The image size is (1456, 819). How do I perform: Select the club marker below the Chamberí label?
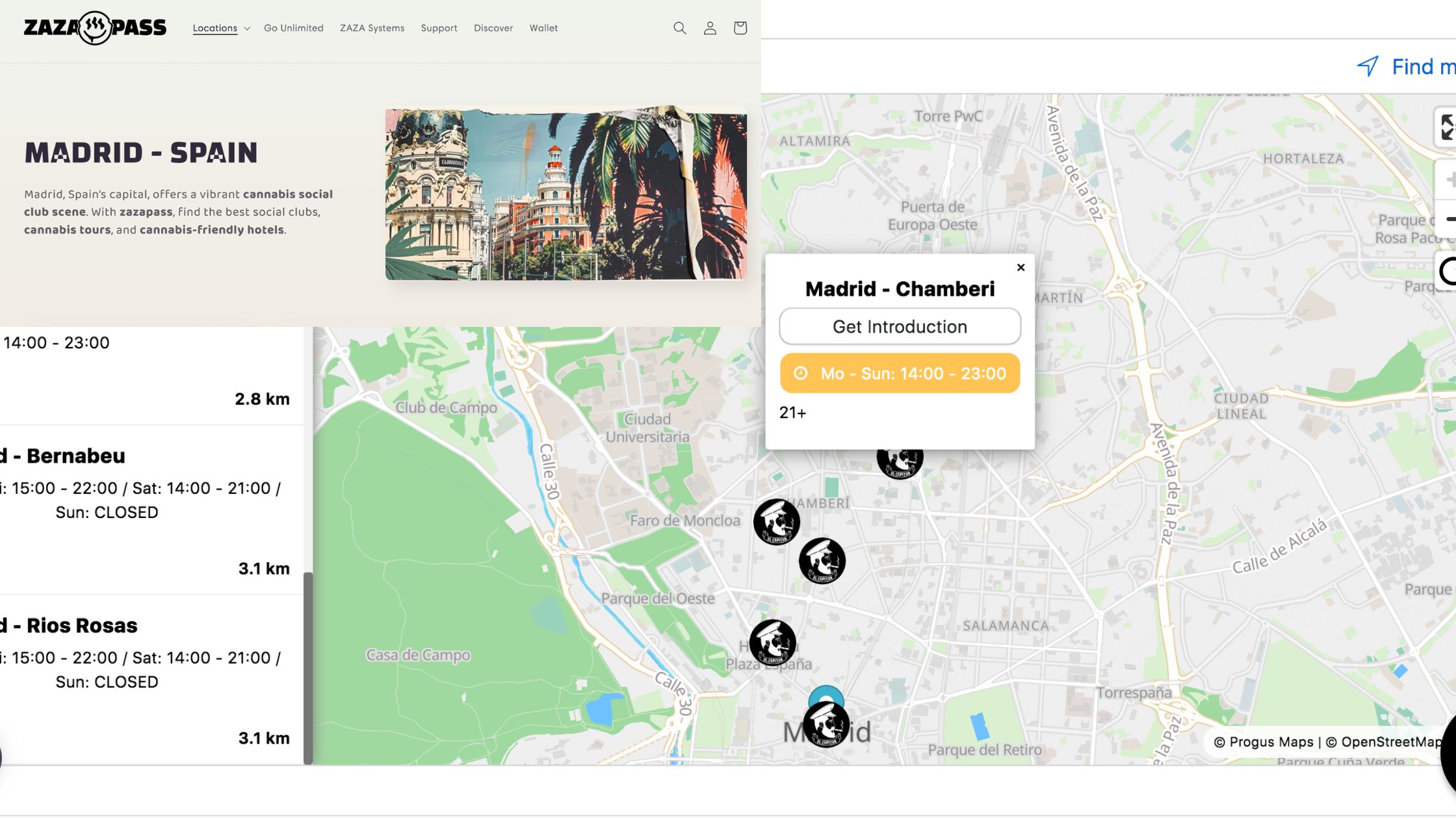click(x=822, y=560)
